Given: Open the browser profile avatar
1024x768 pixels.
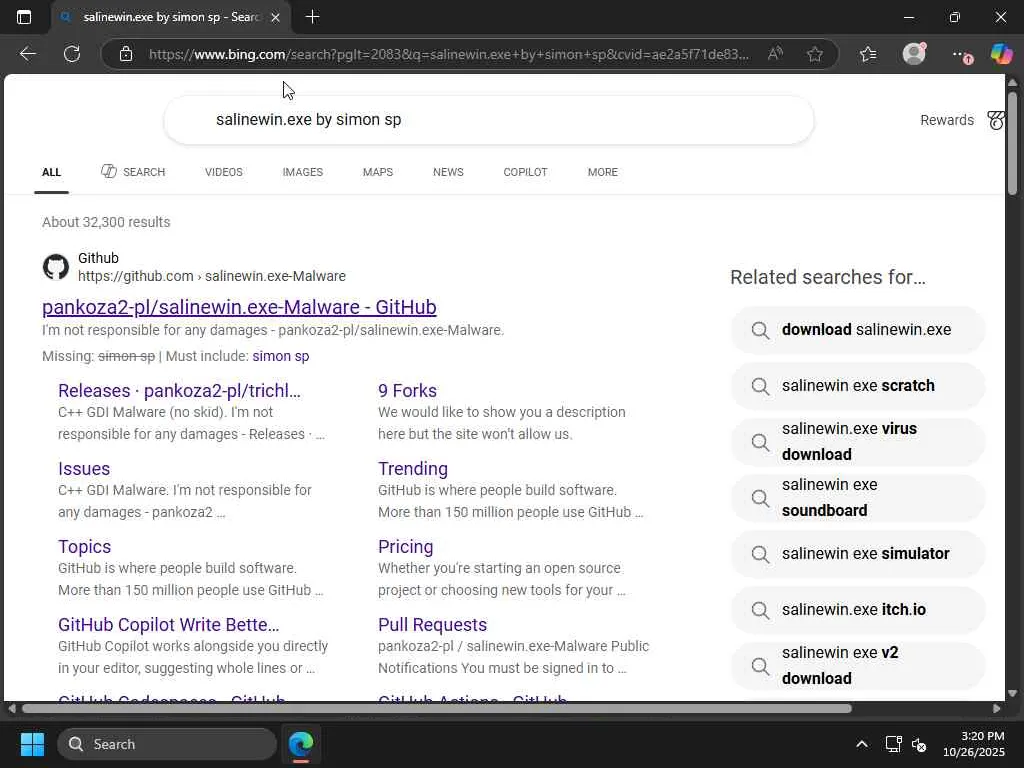Looking at the screenshot, I should [x=914, y=54].
